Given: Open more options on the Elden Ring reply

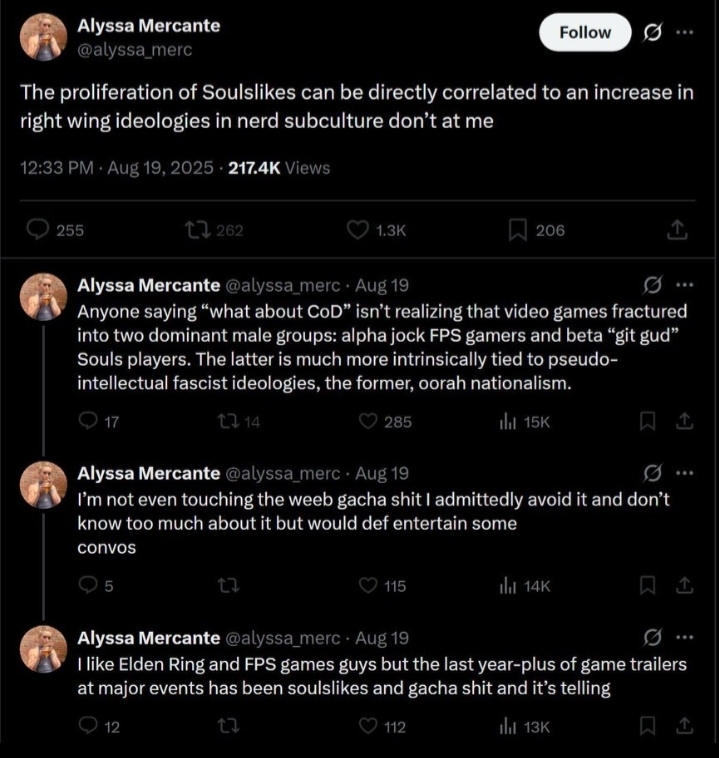Looking at the screenshot, I should (684, 637).
